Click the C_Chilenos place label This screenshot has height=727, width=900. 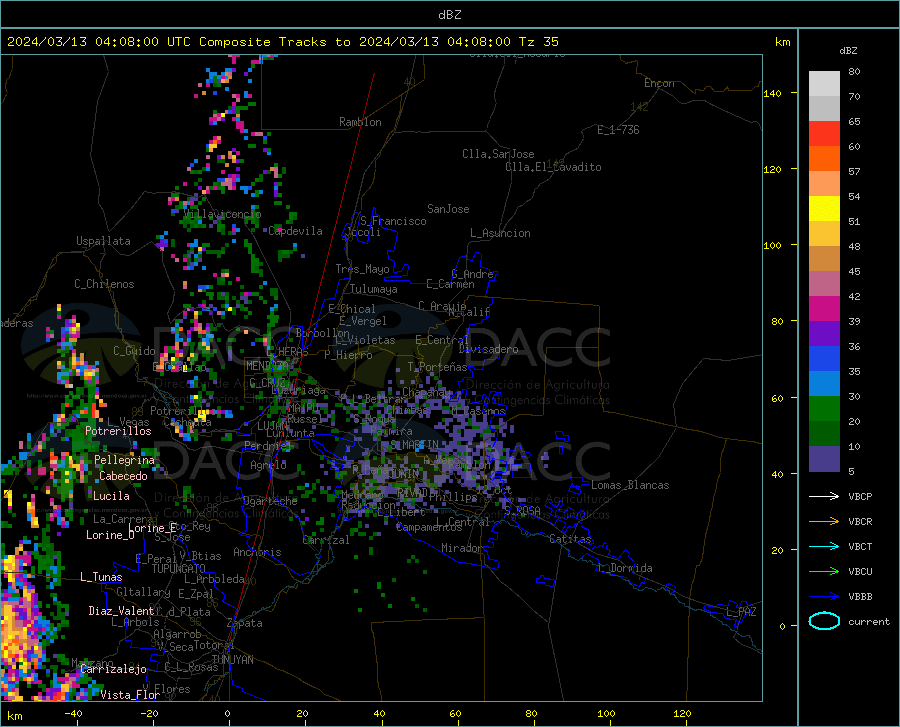click(104, 283)
